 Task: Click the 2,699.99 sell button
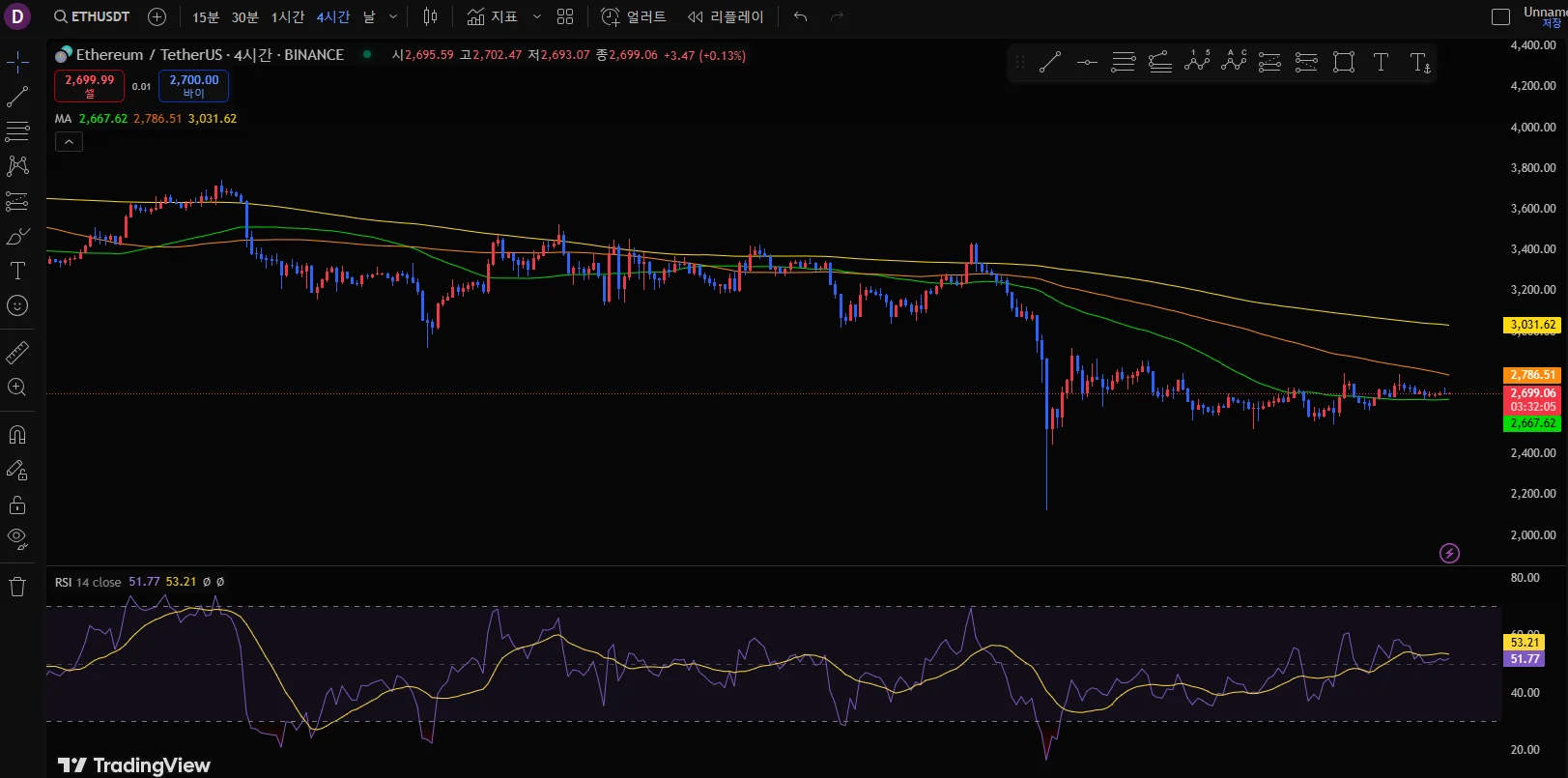pos(89,86)
